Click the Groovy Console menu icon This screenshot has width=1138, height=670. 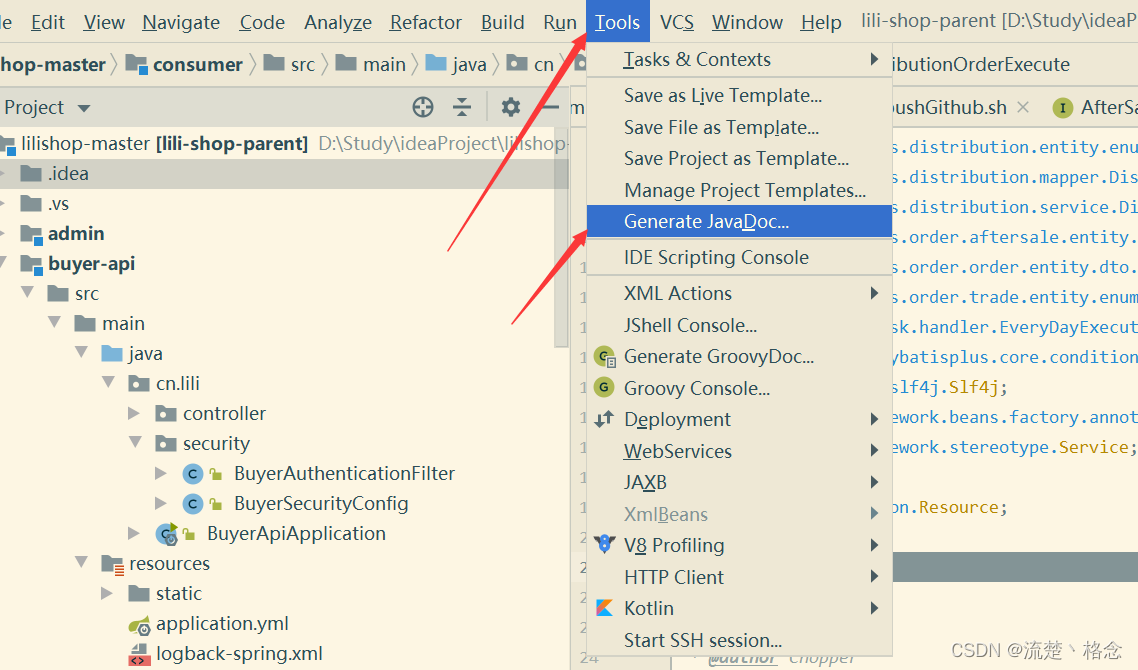(x=604, y=388)
